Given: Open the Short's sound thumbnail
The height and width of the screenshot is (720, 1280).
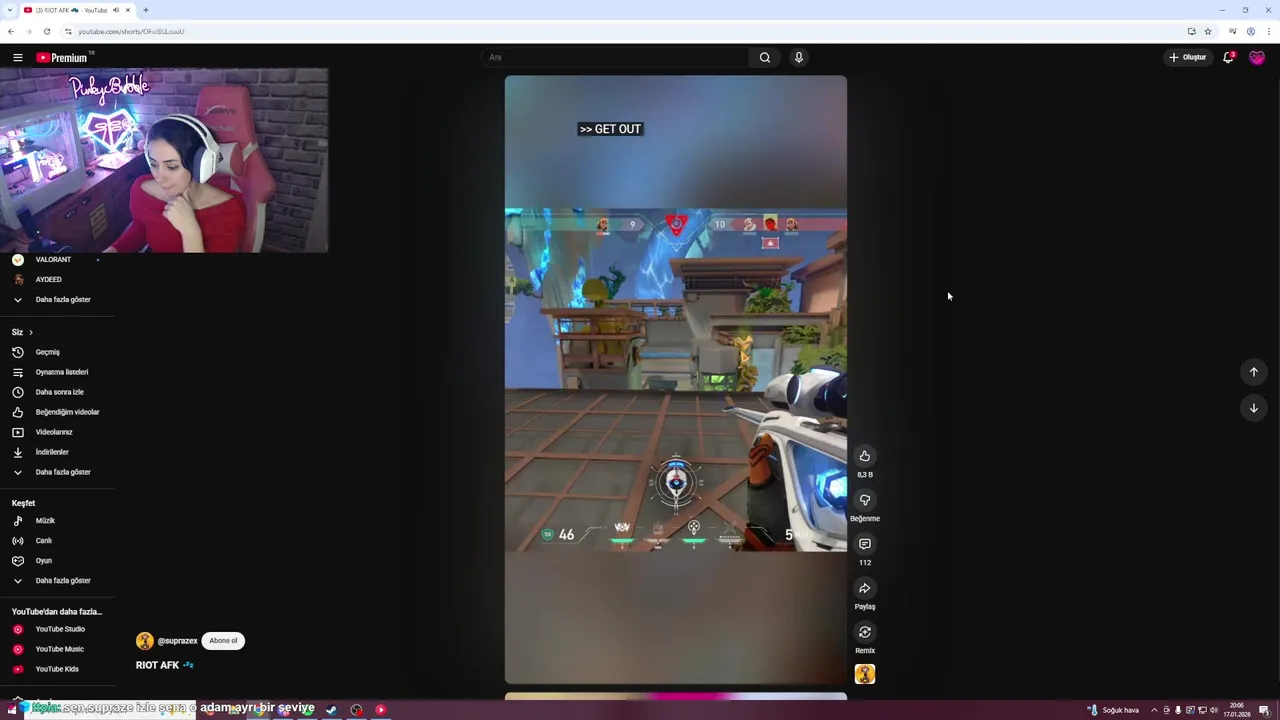Looking at the screenshot, I should click(x=865, y=675).
